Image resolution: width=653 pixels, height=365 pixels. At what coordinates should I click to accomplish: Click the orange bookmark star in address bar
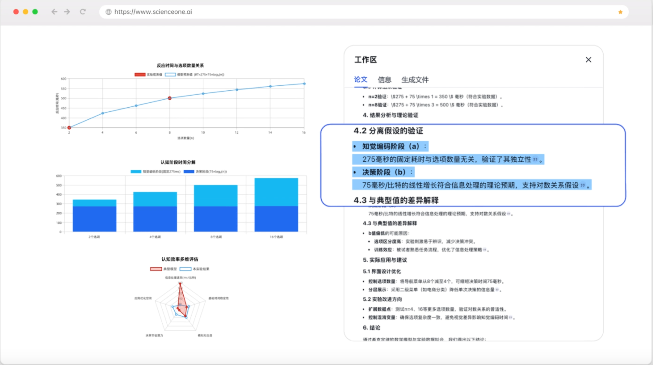620,12
